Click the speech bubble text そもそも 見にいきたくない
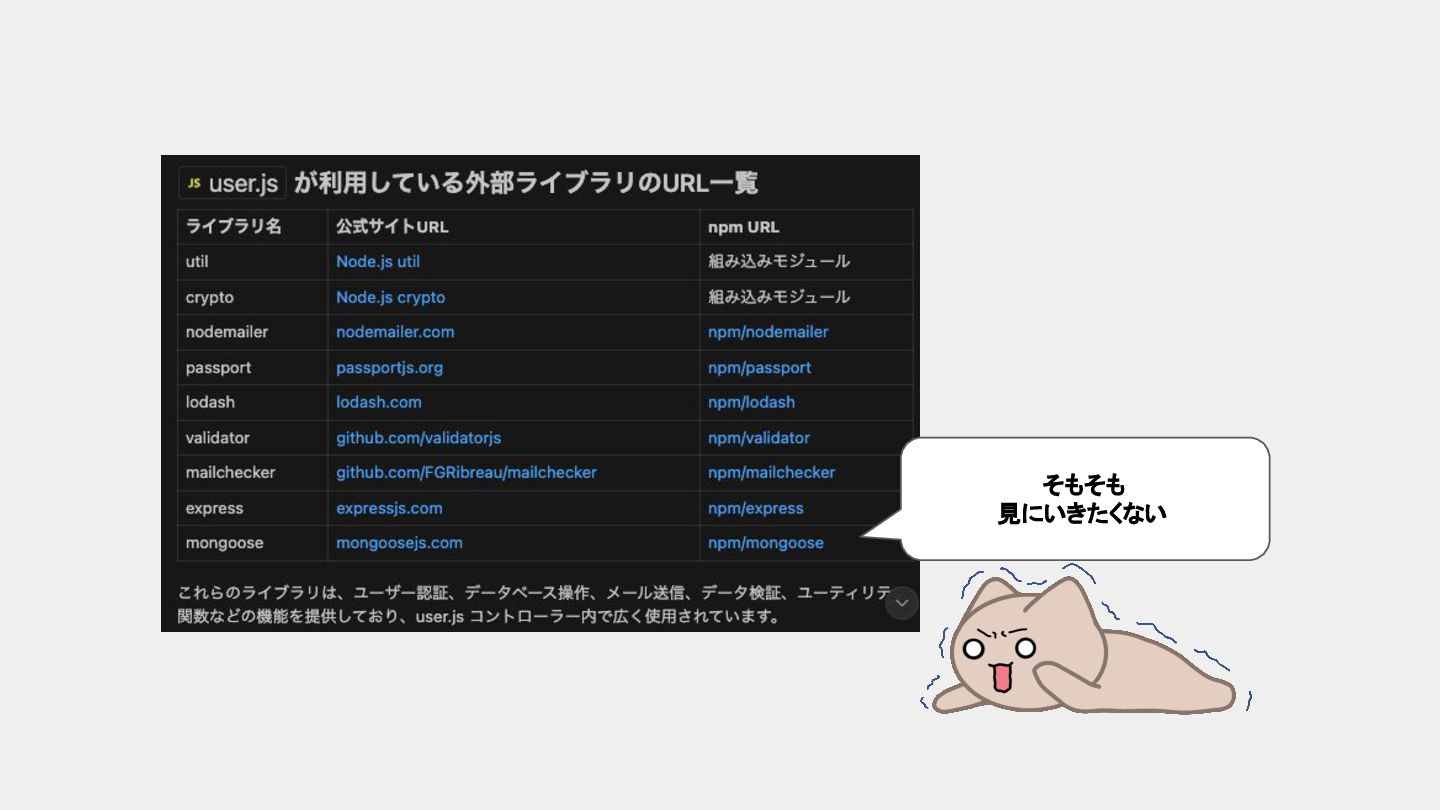This screenshot has height=810, width=1440. point(1083,499)
